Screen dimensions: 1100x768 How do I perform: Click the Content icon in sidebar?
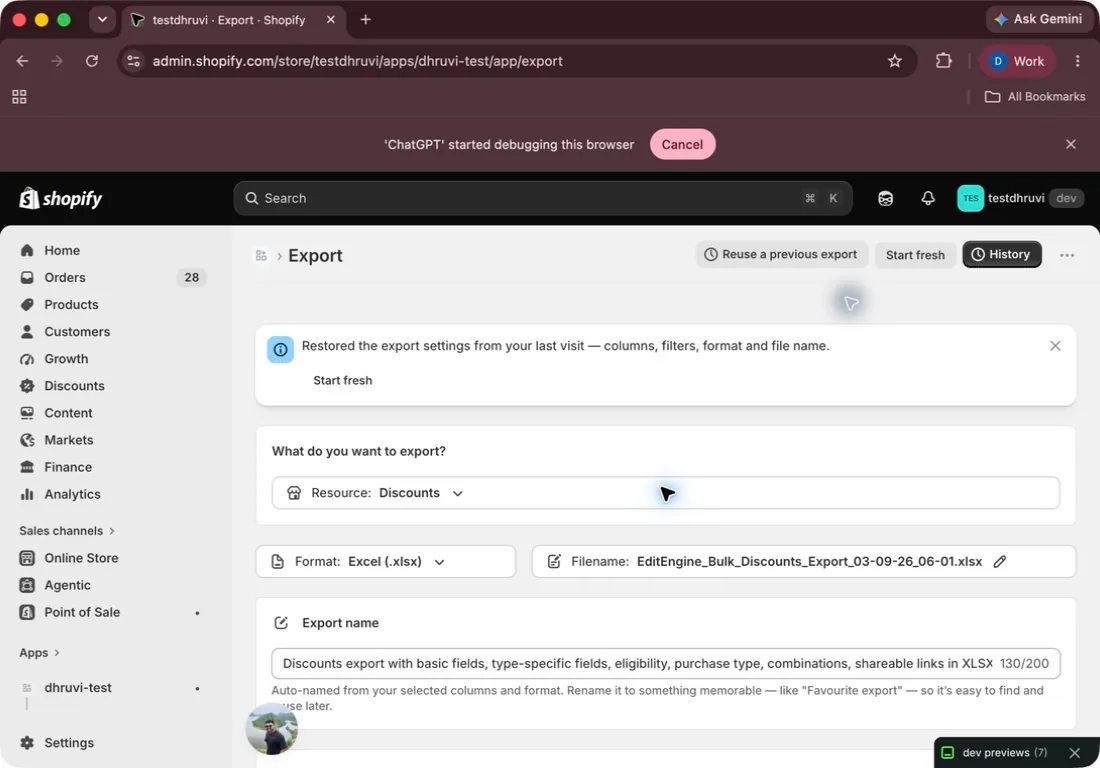[x=27, y=413]
